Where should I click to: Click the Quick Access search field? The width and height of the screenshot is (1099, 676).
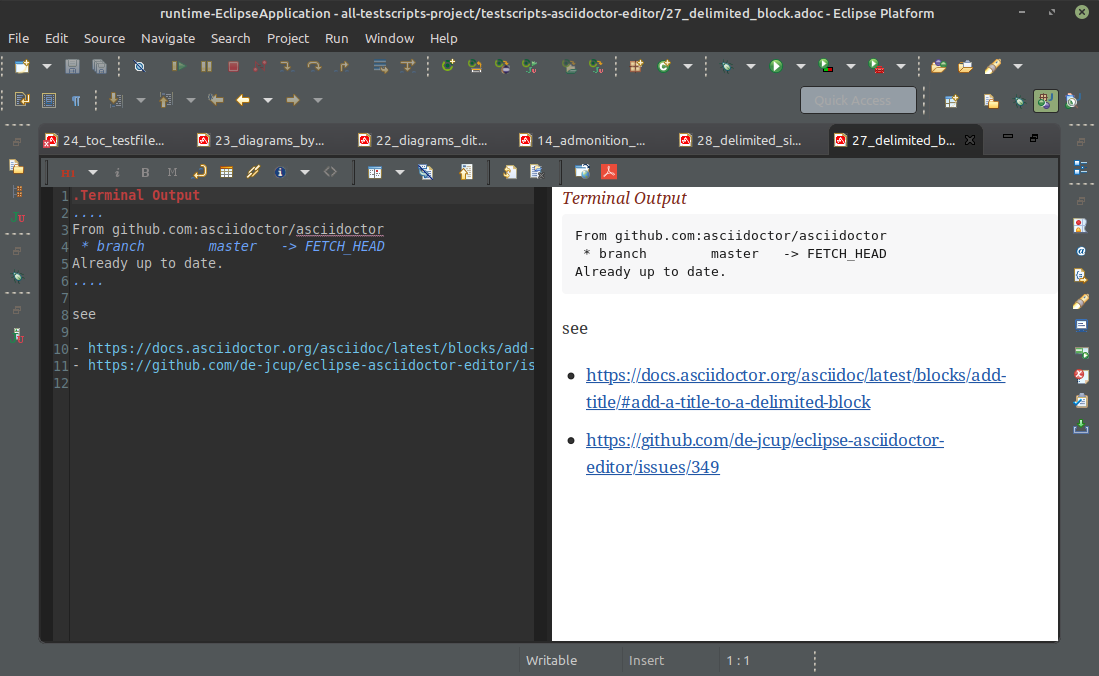tap(857, 100)
